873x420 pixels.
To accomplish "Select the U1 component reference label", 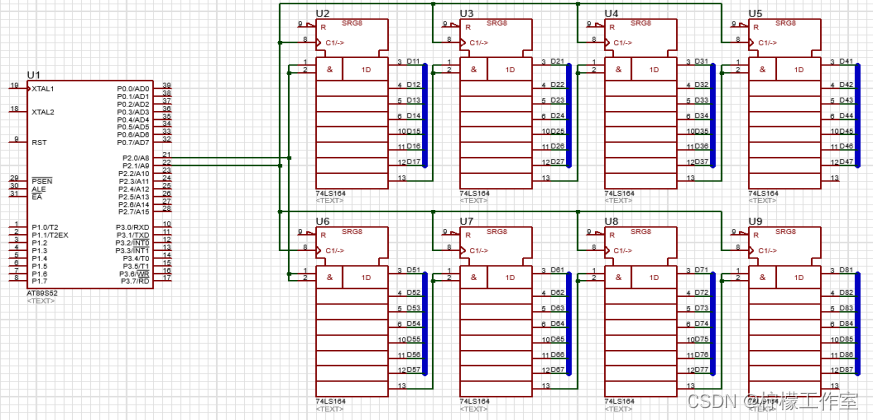I will click(x=33, y=75).
